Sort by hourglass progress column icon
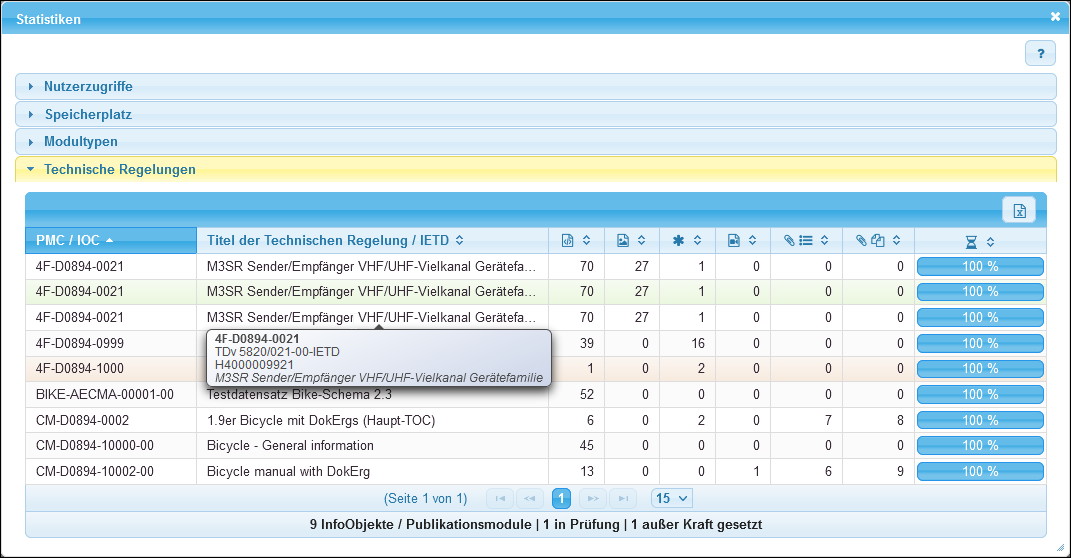Viewport: 1071px width, 558px height. click(971, 242)
